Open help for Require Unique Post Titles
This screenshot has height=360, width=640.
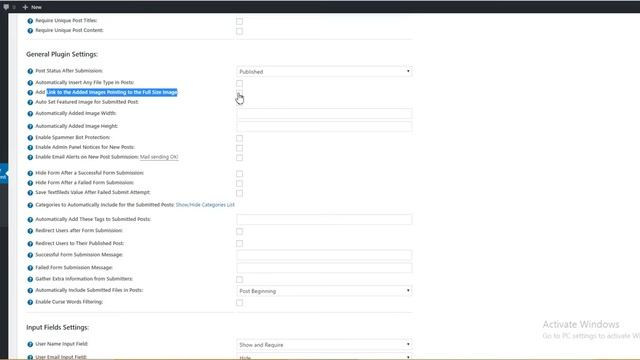pos(30,21)
